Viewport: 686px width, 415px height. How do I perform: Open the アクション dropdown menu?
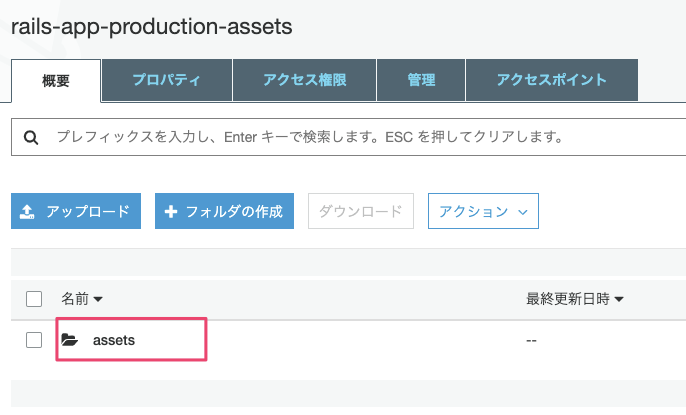pyautogui.click(x=483, y=211)
